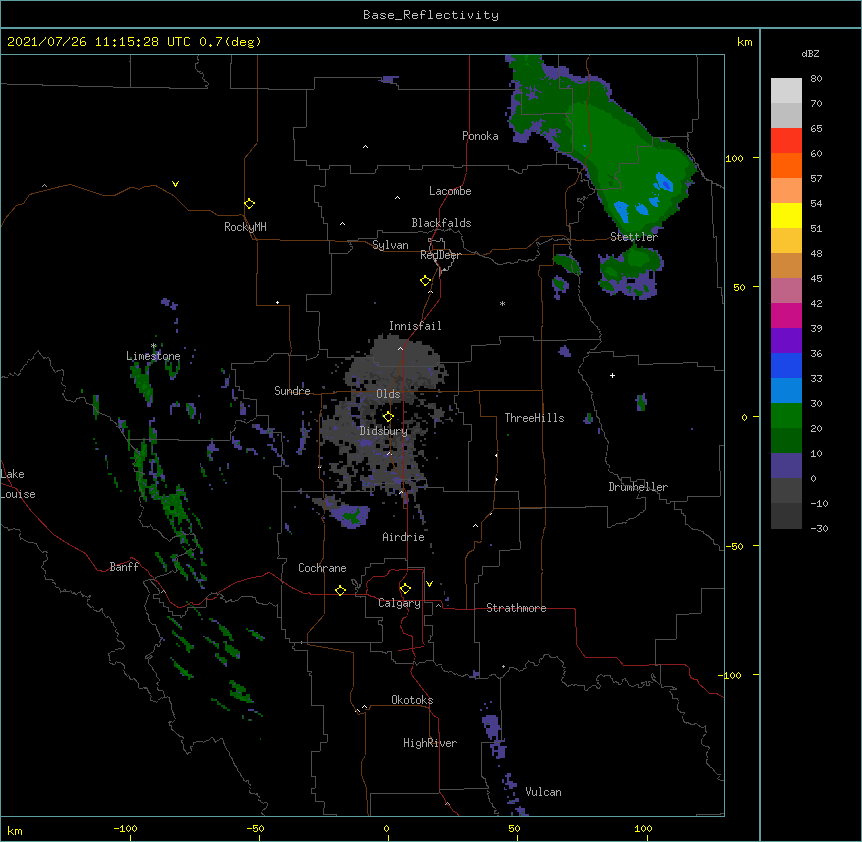Click the white plus marker north of Drumheller

click(612, 375)
